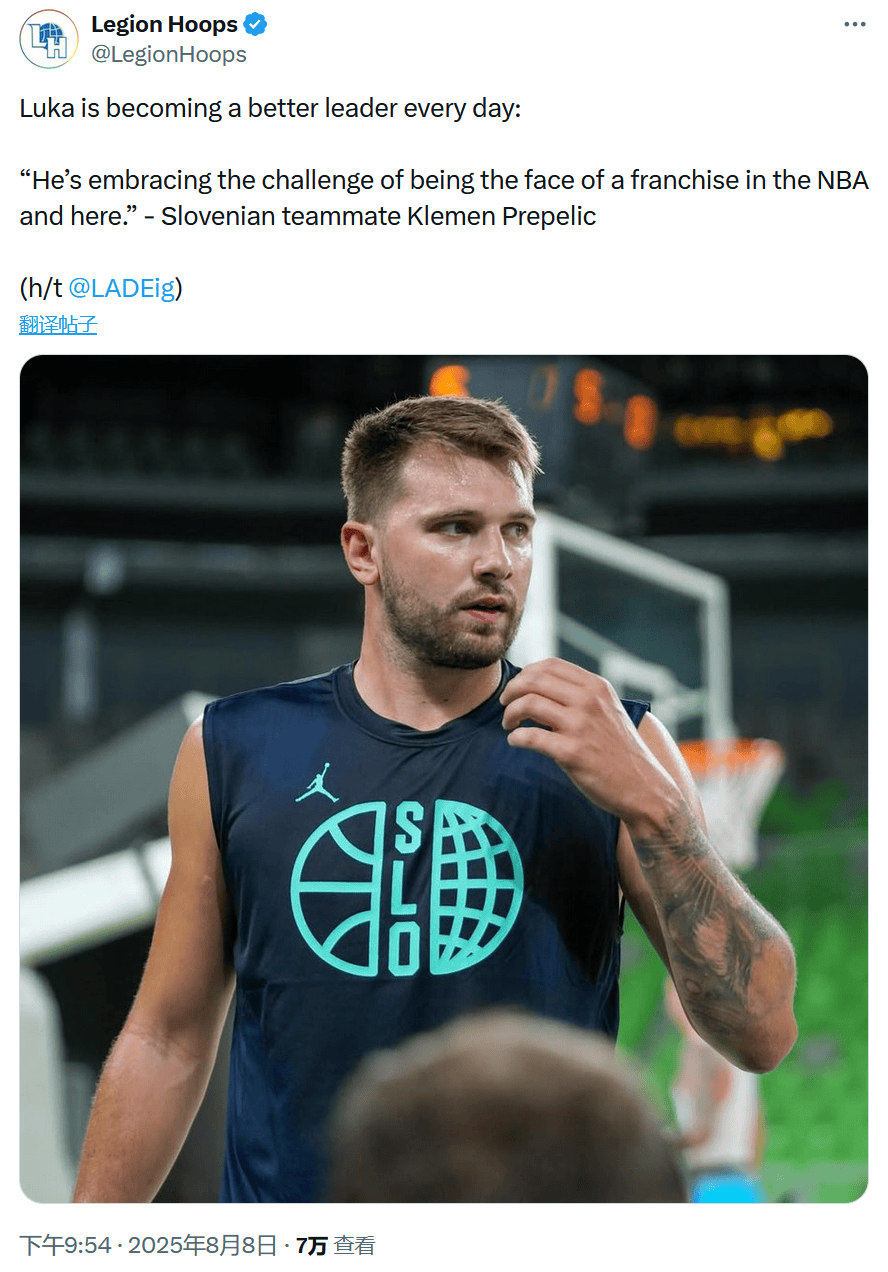The height and width of the screenshot is (1272, 888).
Task: Click the 2025年8月8日 post date
Action: [x=202, y=1245]
